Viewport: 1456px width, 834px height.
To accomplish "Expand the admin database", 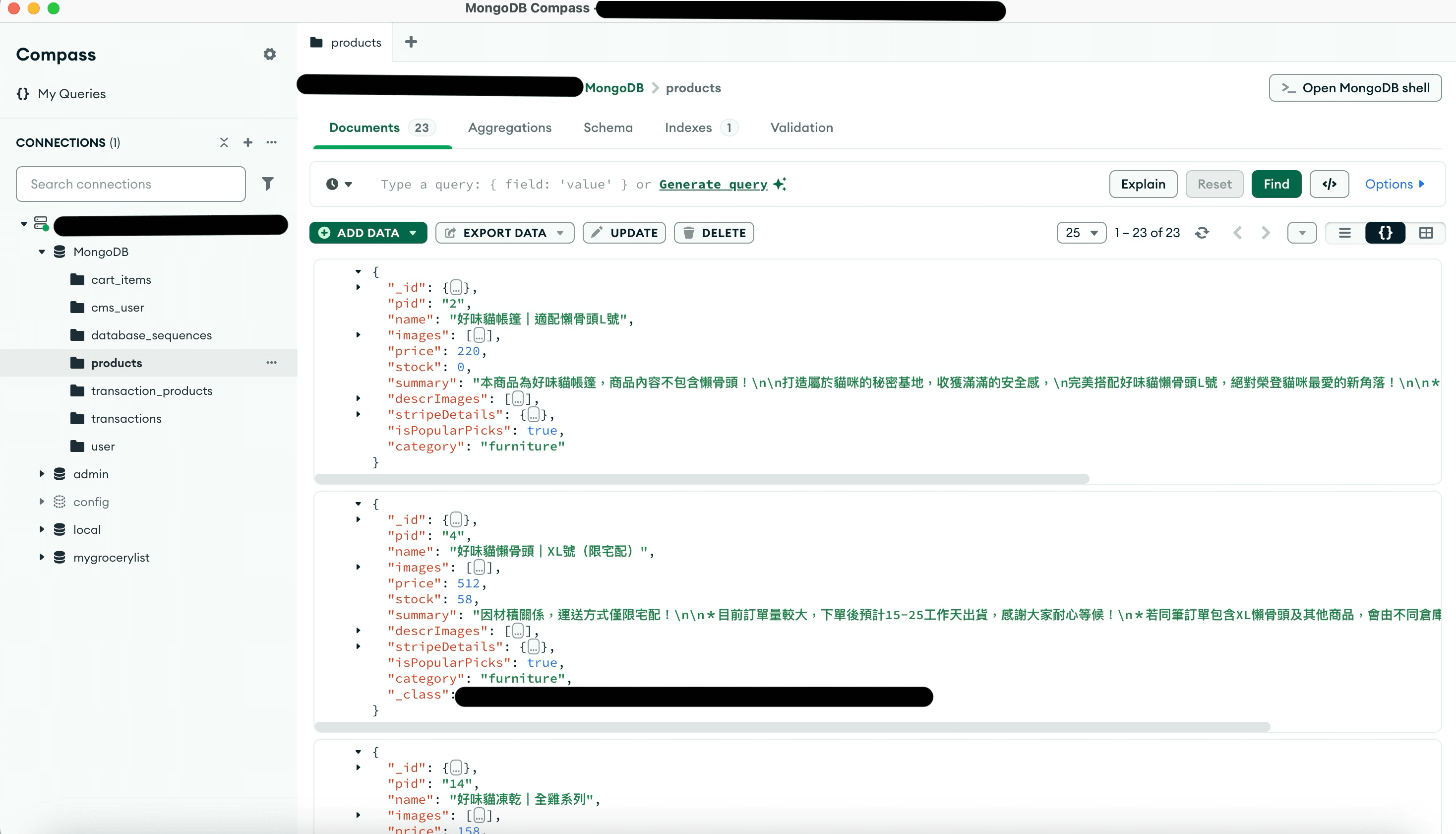I will pyautogui.click(x=42, y=474).
